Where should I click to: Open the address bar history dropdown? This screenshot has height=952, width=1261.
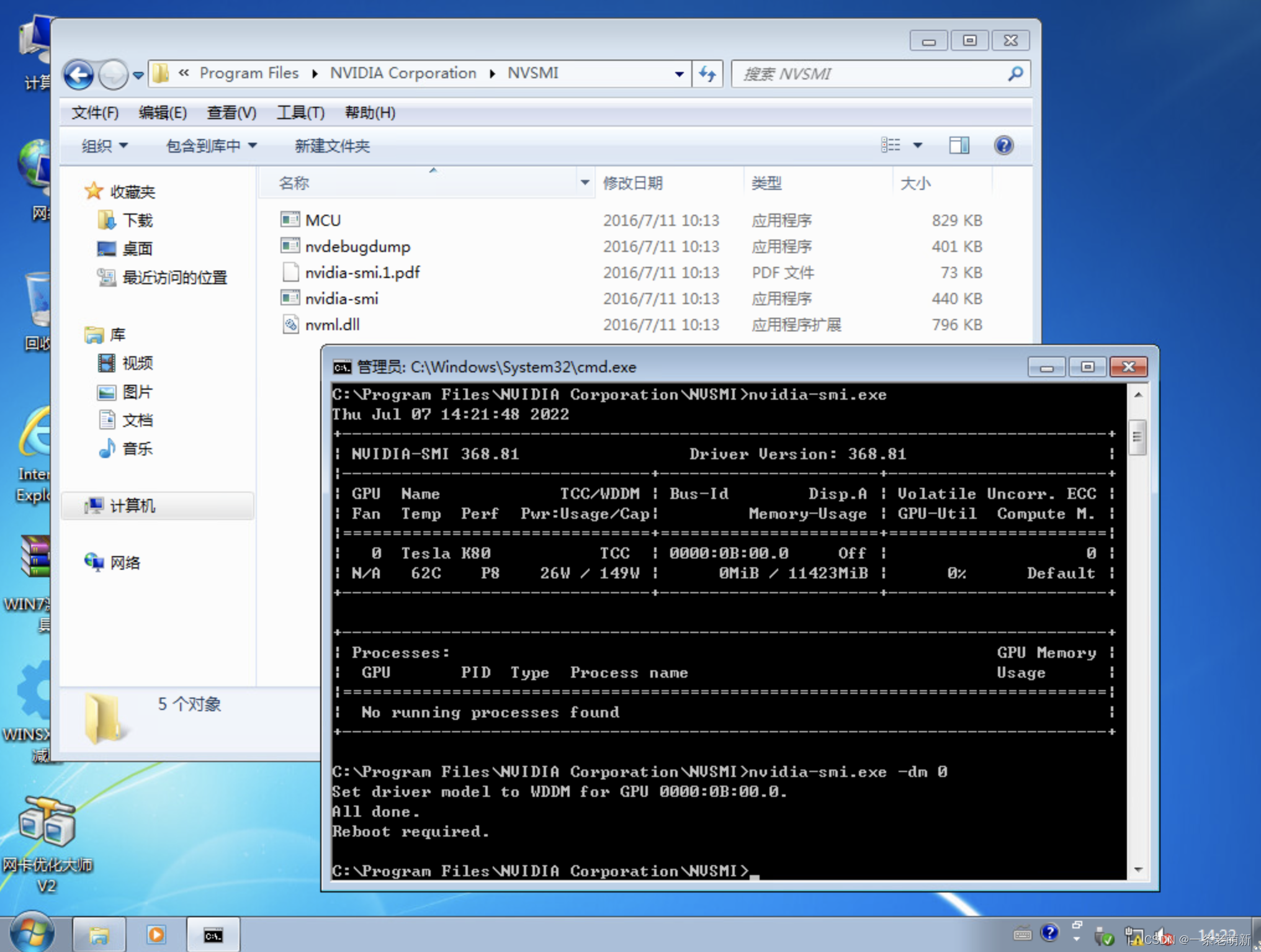click(680, 74)
